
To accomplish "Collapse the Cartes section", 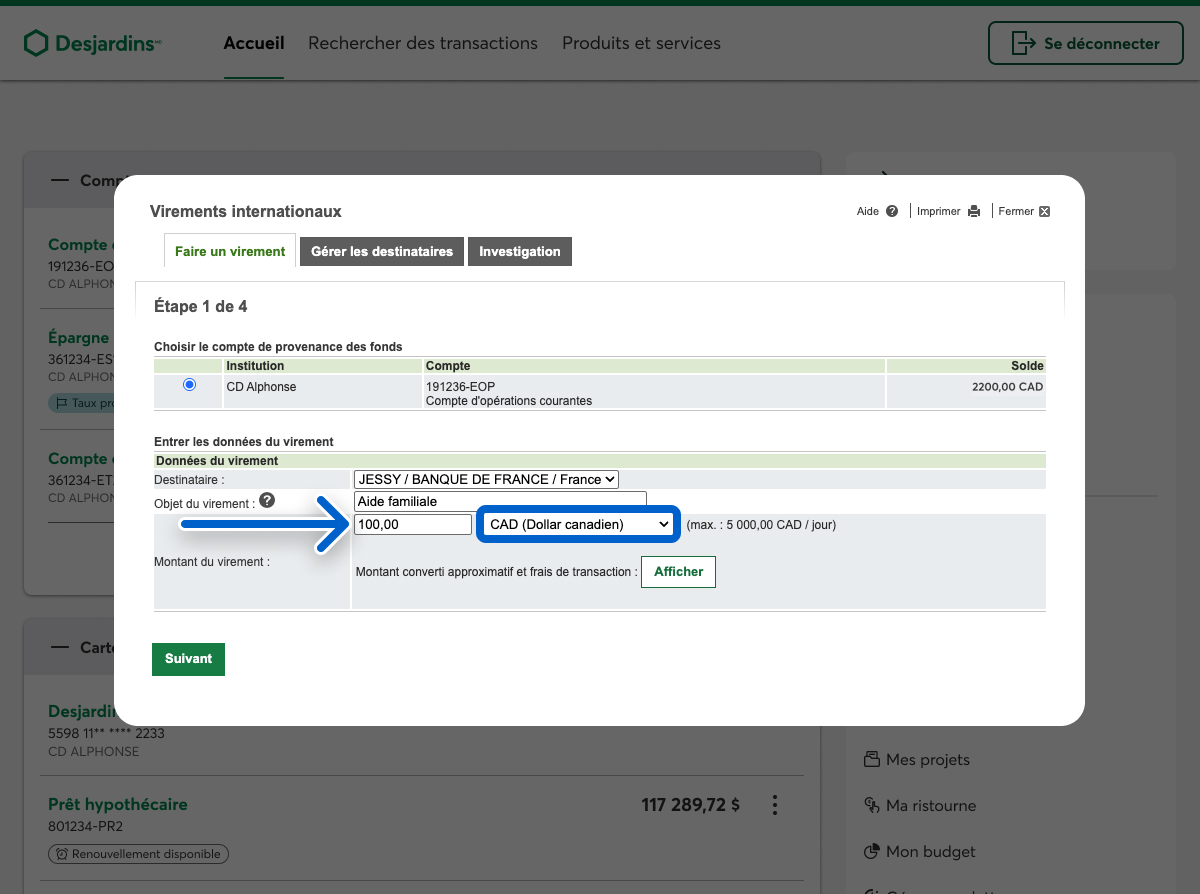I will click(x=61, y=647).
